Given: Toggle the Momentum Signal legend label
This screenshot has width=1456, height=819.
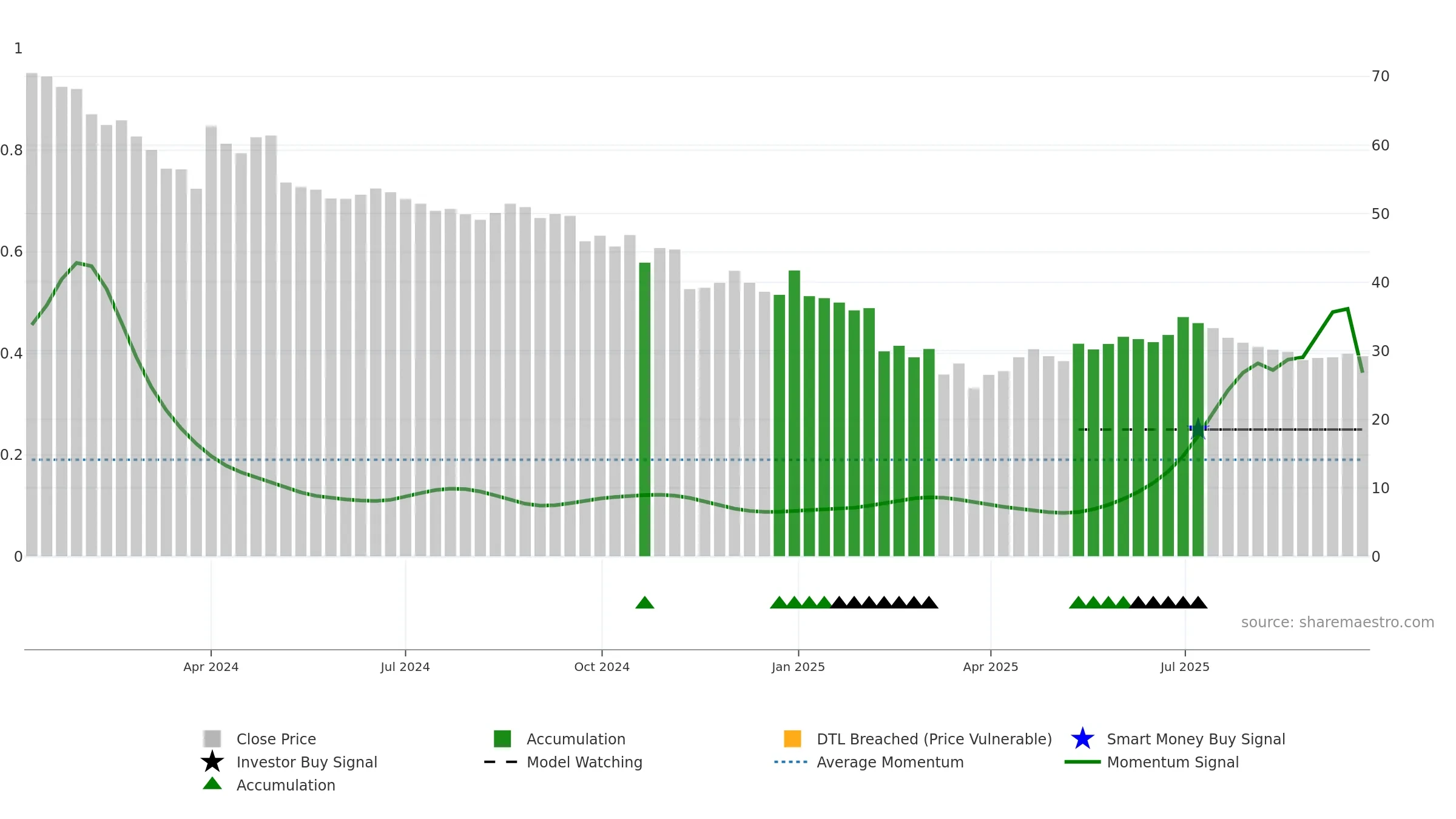Looking at the screenshot, I should pyautogui.click(x=1173, y=762).
